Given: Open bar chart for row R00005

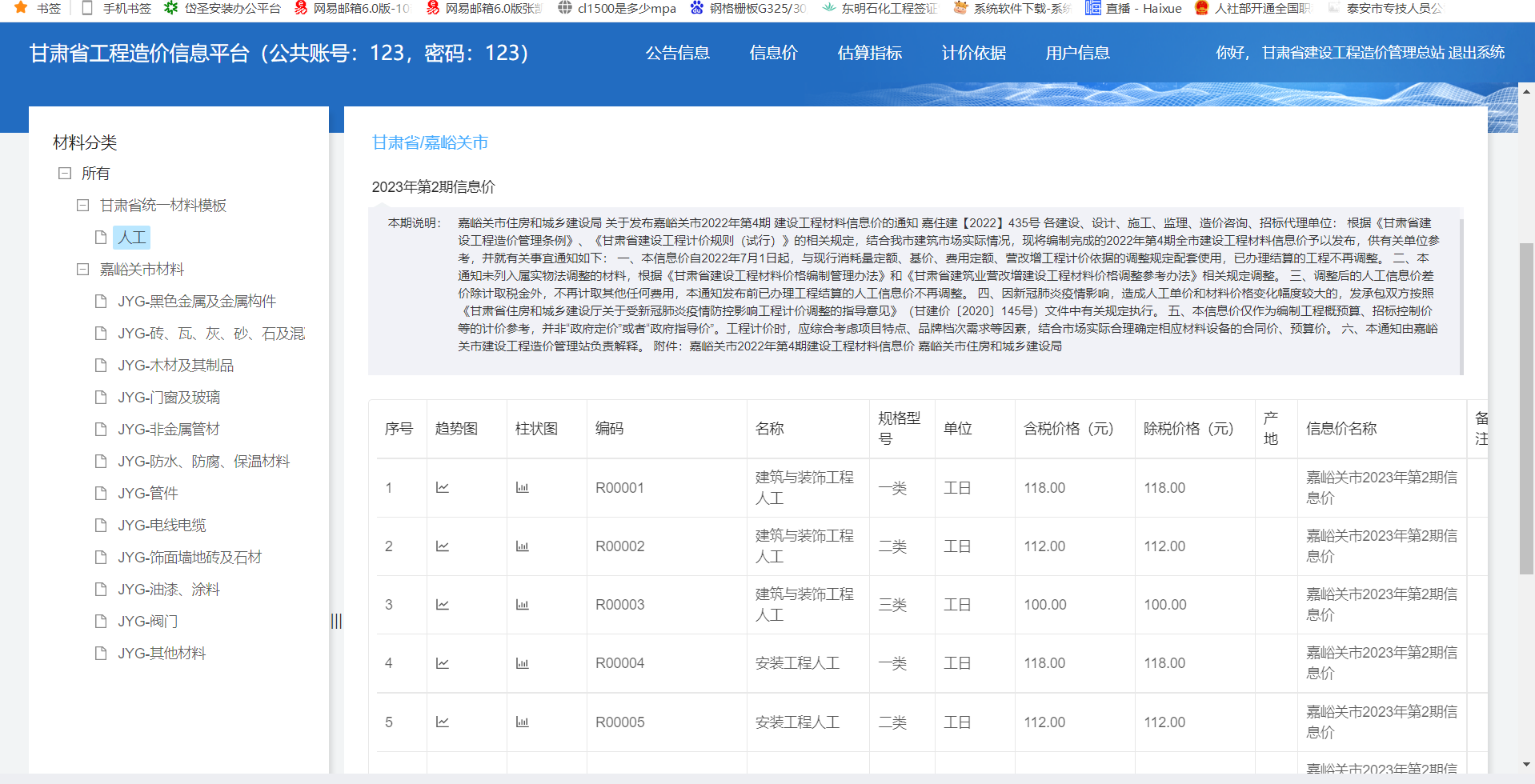Looking at the screenshot, I should pos(522,722).
